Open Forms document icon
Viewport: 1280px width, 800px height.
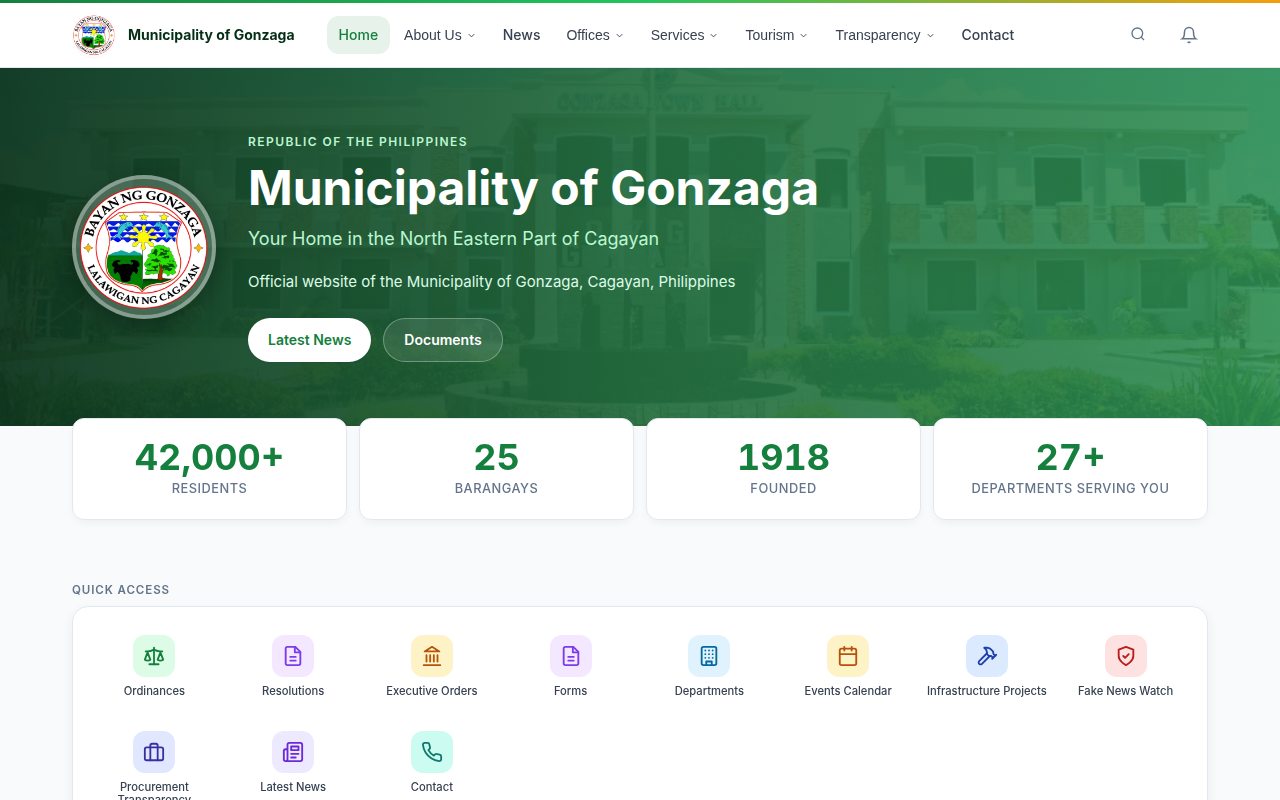pyautogui.click(x=571, y=656)
